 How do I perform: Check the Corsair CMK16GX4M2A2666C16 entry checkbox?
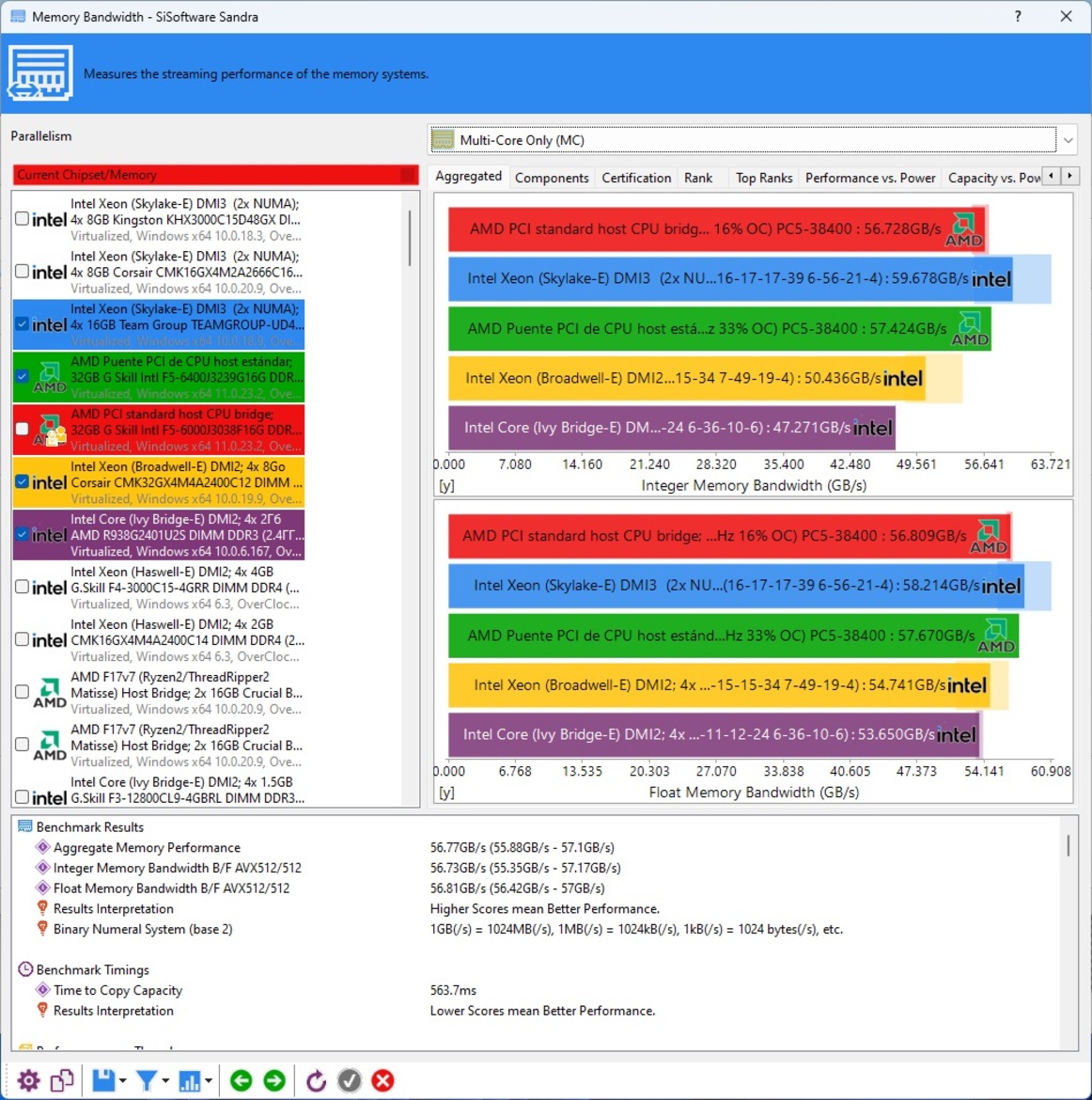click(x=22, y=272)
